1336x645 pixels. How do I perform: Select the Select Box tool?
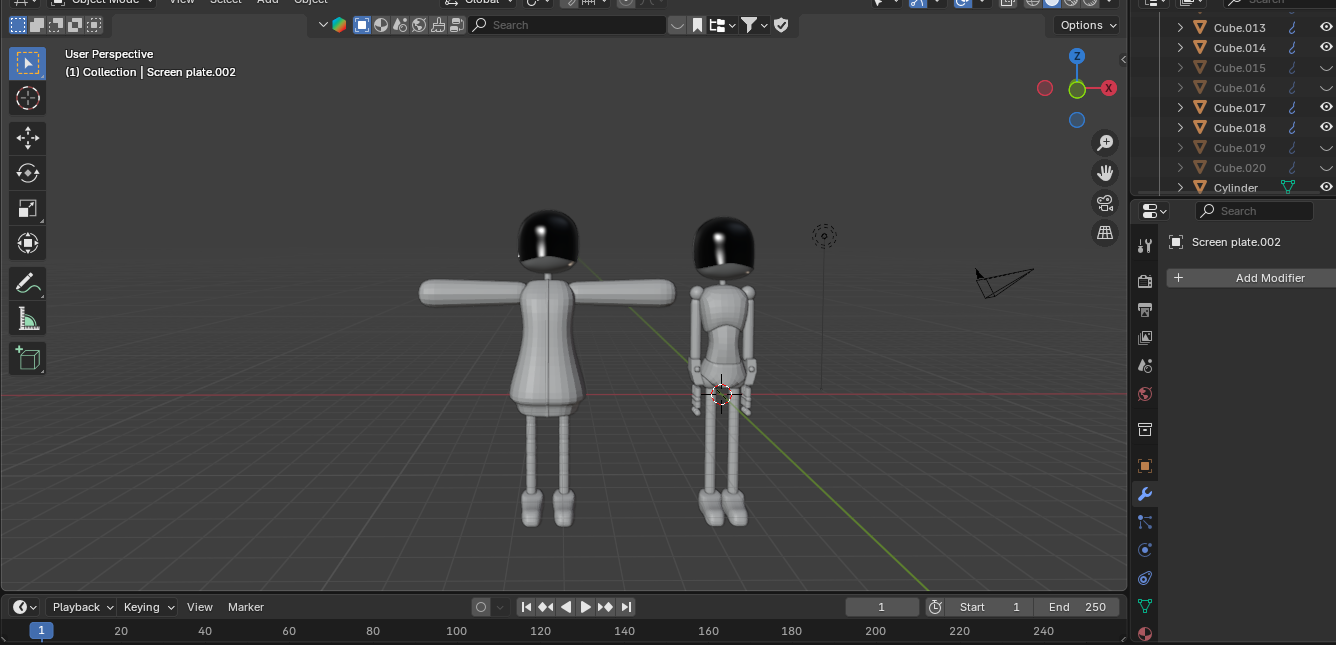coord(28,64)
